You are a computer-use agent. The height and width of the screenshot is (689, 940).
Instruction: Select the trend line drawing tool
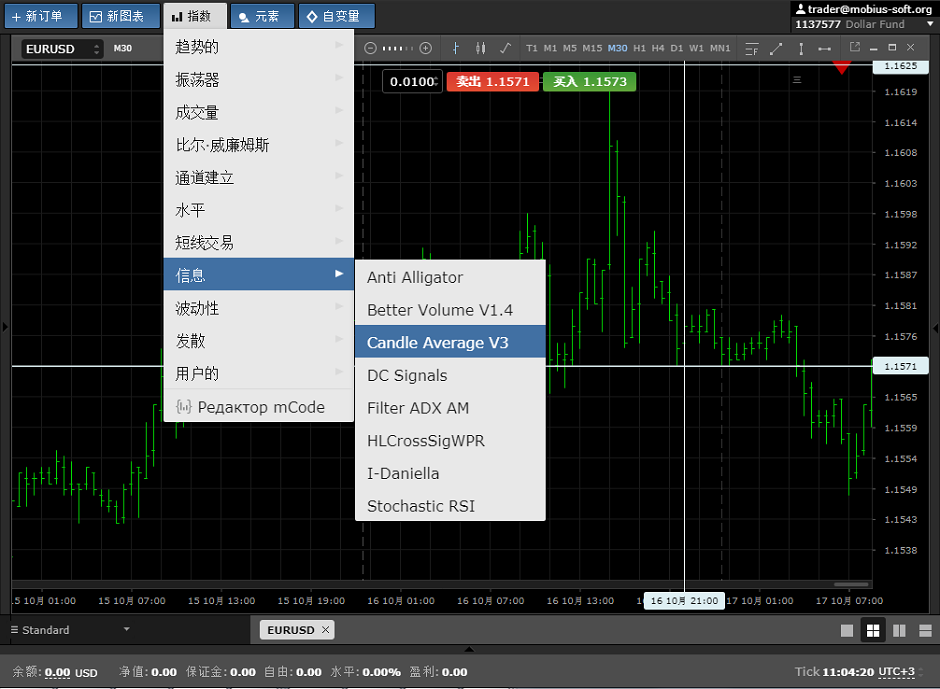(x=776, y=49)
